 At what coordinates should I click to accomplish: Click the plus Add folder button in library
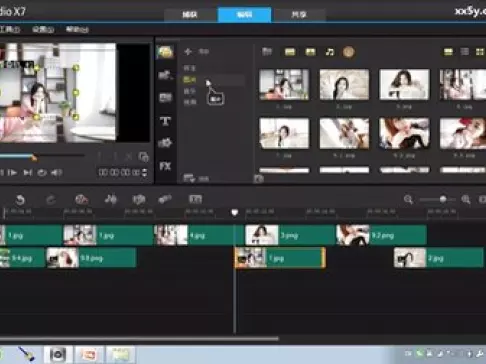point(188,52)
